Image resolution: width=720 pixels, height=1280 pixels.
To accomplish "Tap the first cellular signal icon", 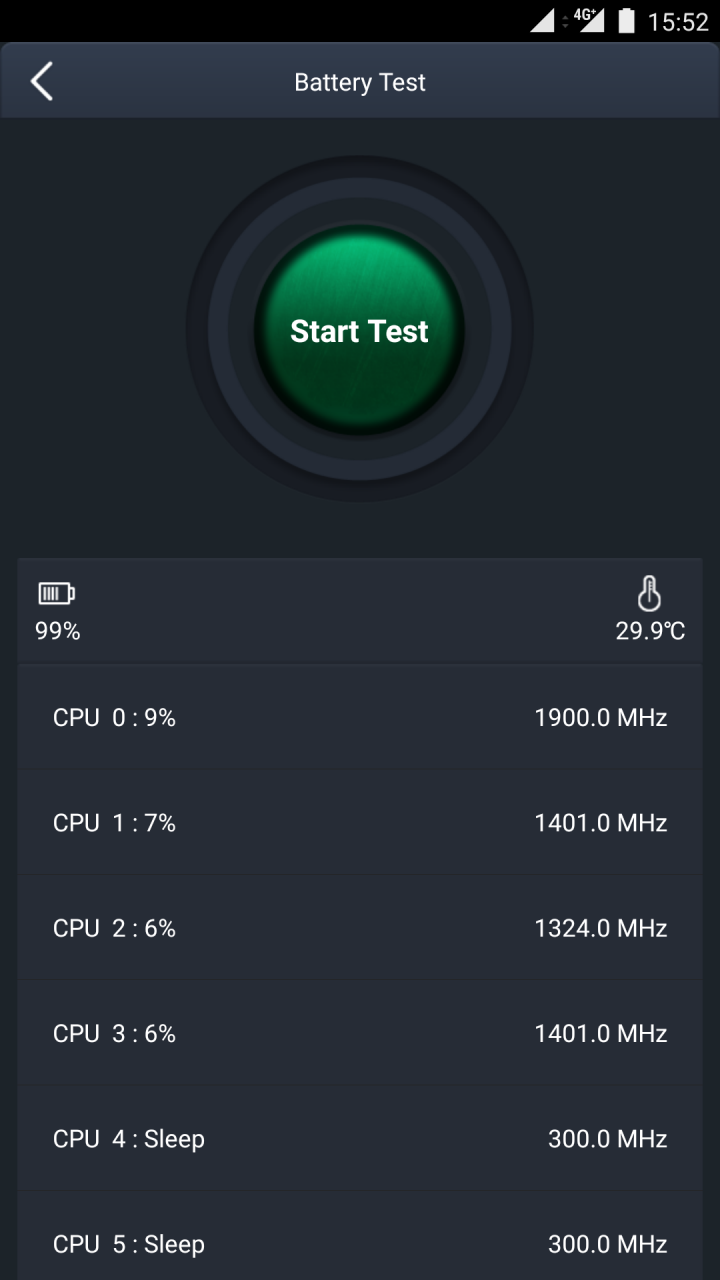I will [x=542, y=21].
